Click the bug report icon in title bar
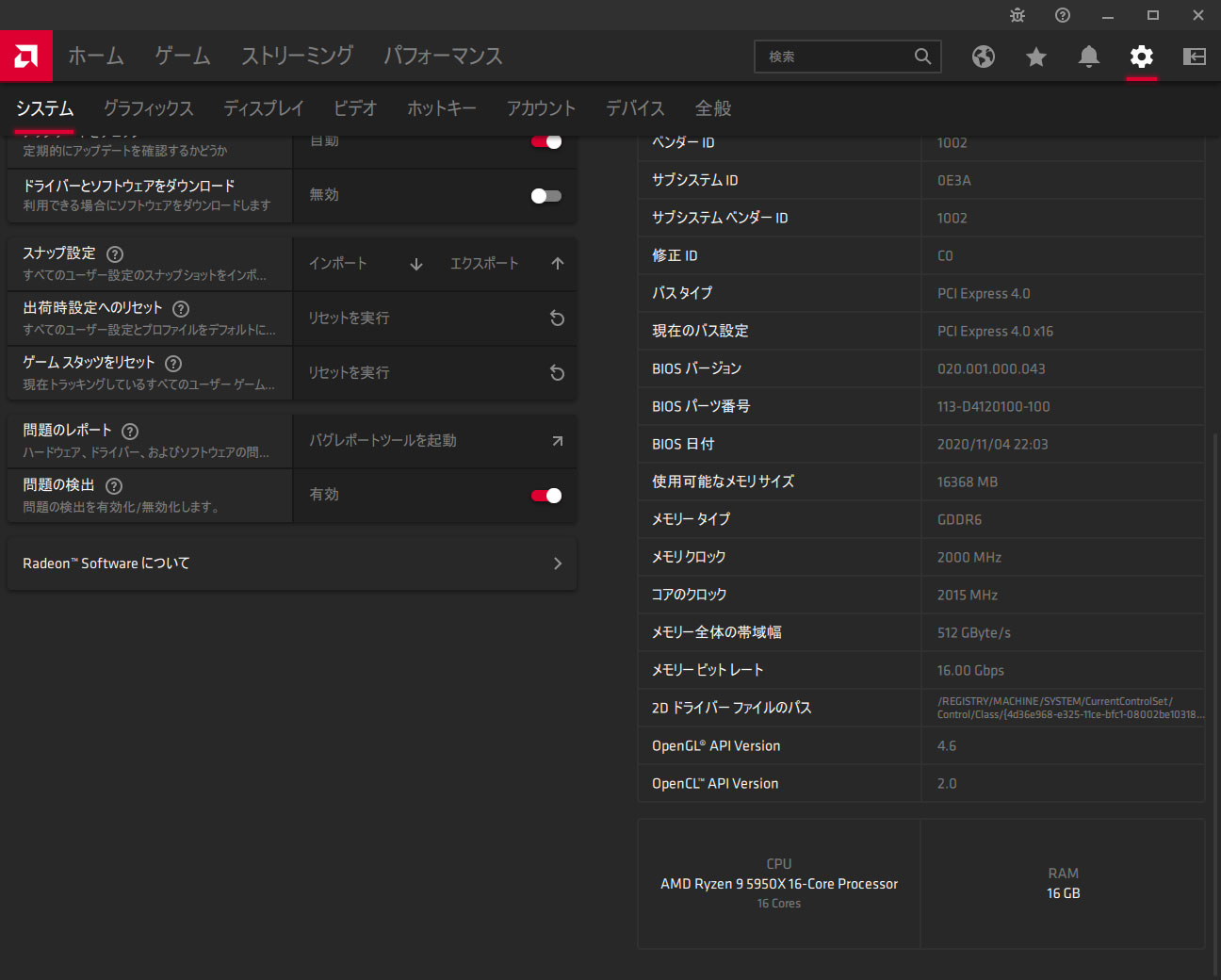Viewport: 1221px width, 980px height. point(1017,15)
